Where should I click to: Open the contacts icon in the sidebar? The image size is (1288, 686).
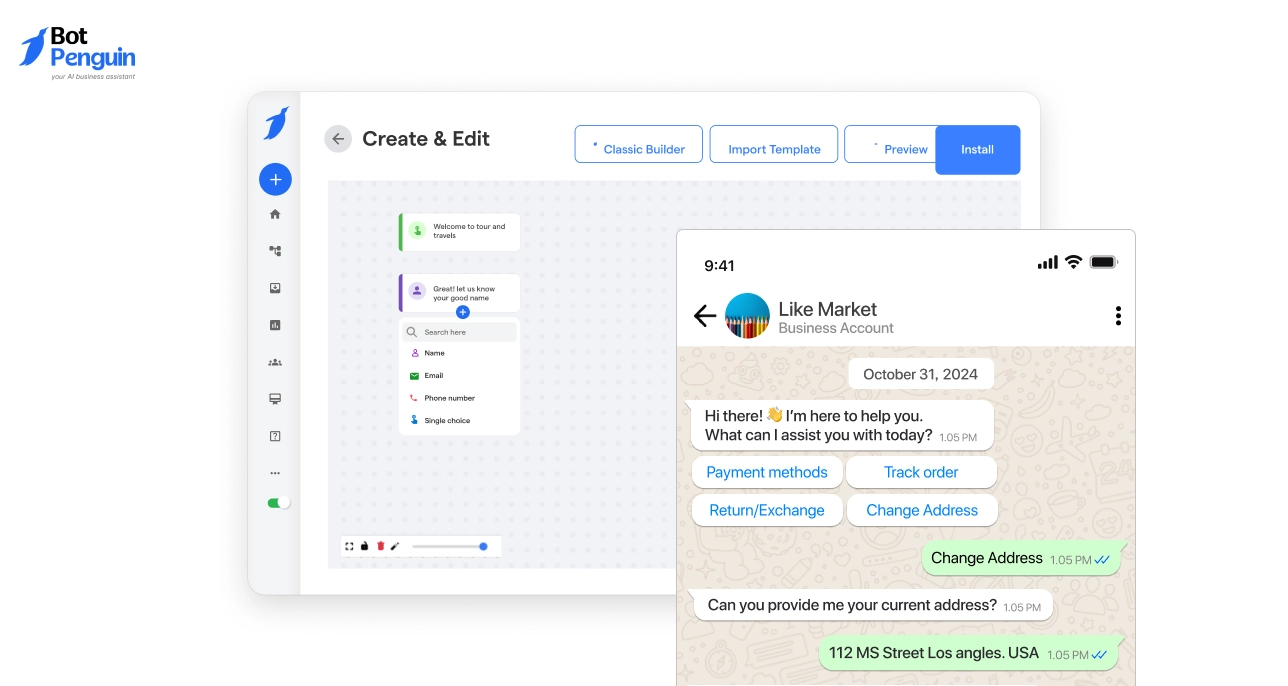coord(275,361)
